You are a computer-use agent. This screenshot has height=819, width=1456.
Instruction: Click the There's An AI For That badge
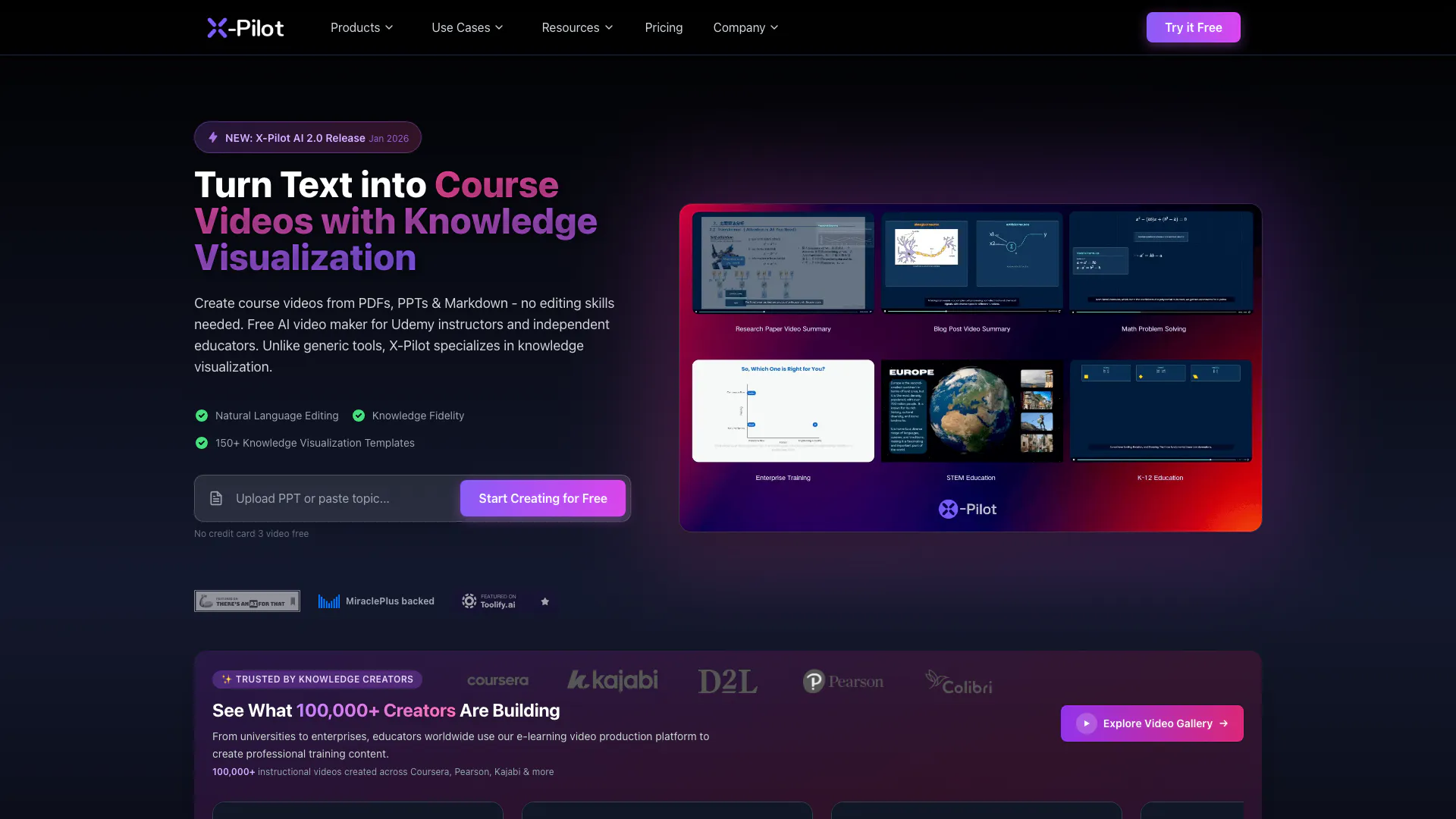(247, 601)
